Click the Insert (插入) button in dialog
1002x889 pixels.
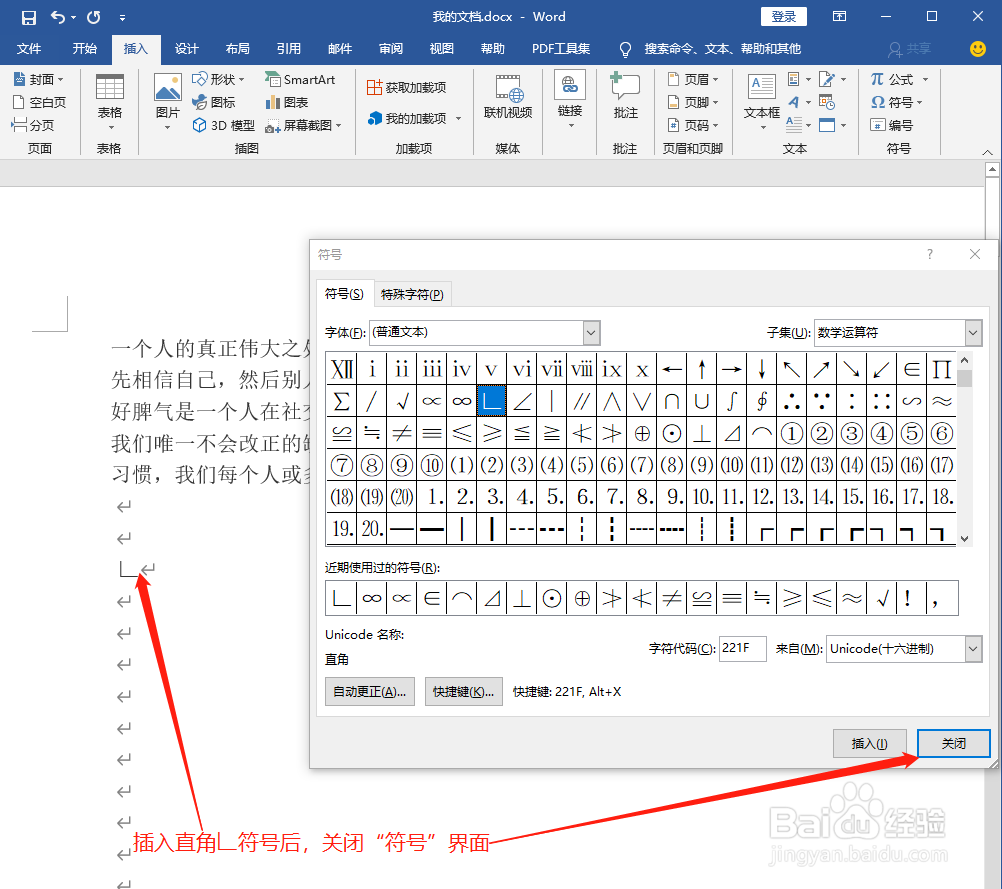[869, 743]
